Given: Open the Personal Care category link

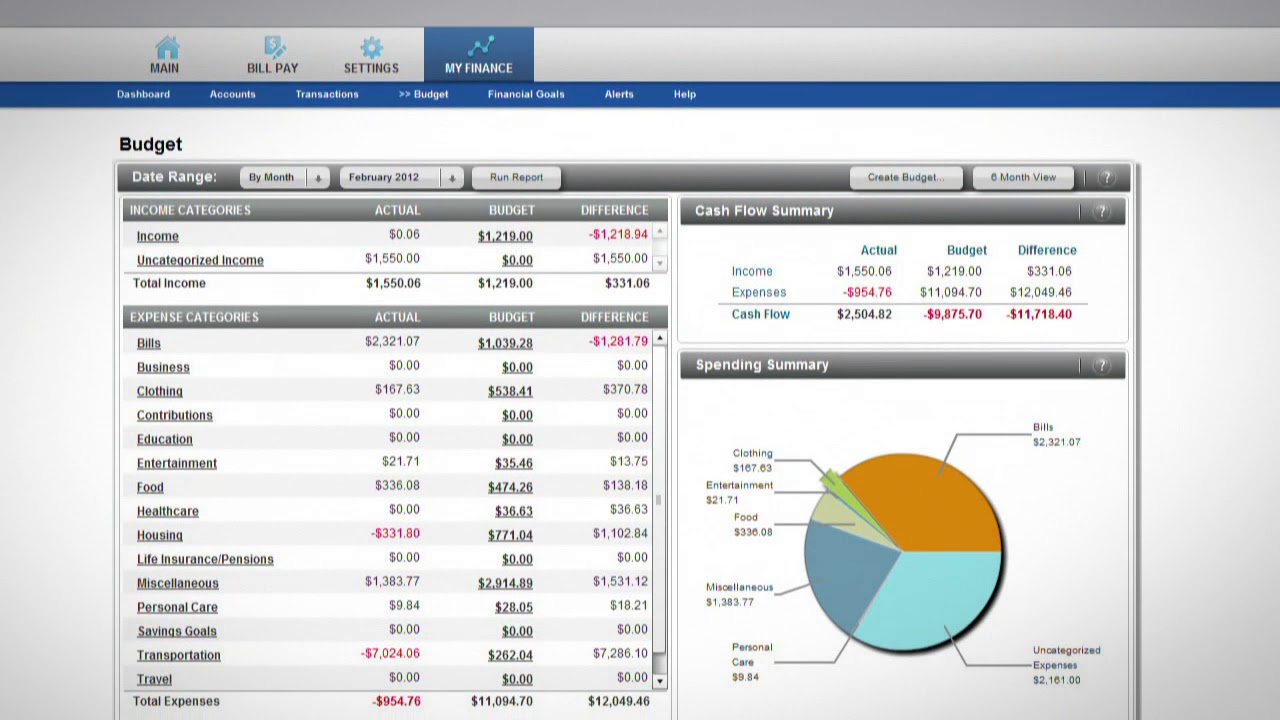Looking at the screenshot, I should 177,607.
